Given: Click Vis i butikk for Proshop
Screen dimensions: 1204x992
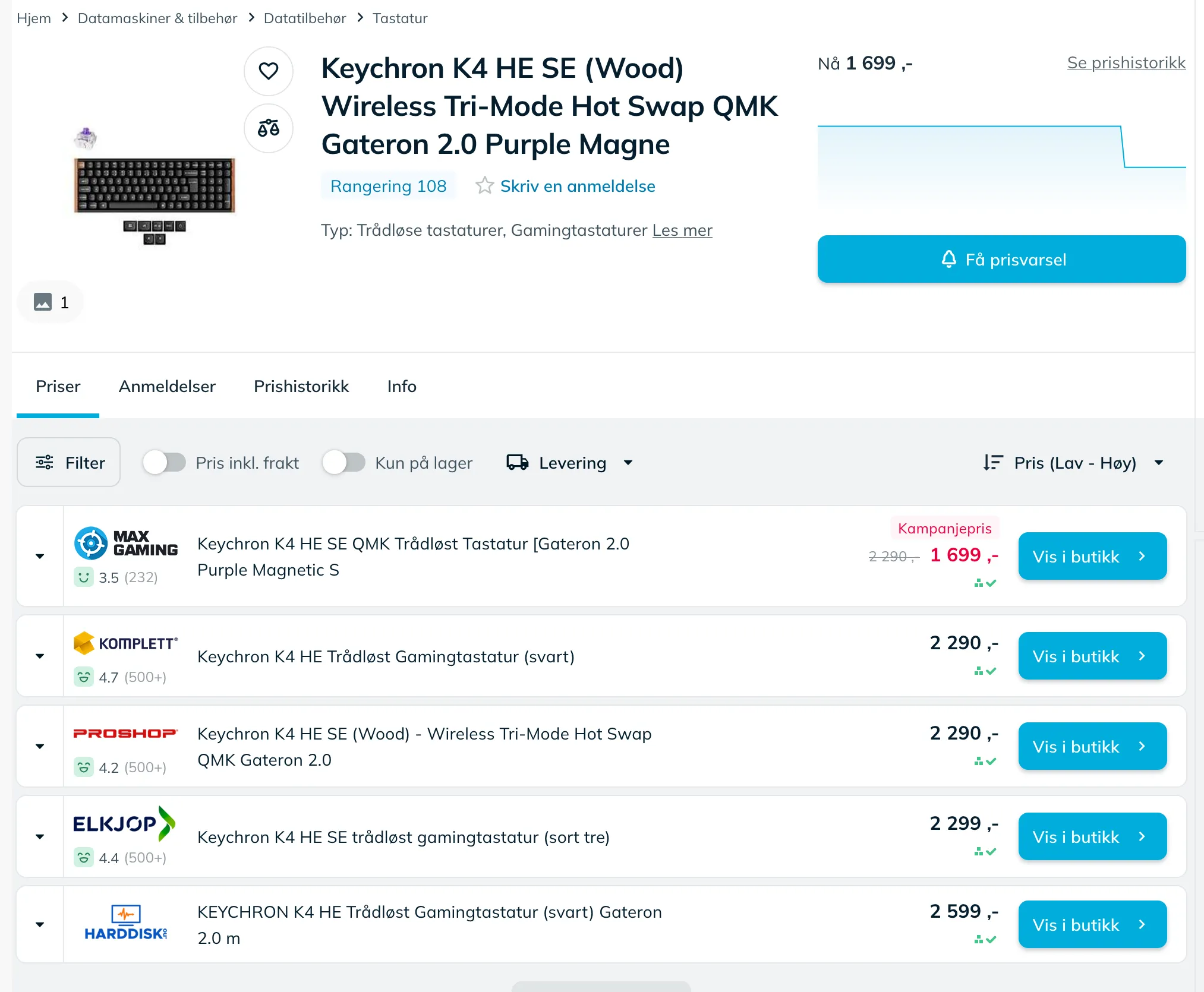Looking at the screenshot, I should click(x=1092, y=746).
